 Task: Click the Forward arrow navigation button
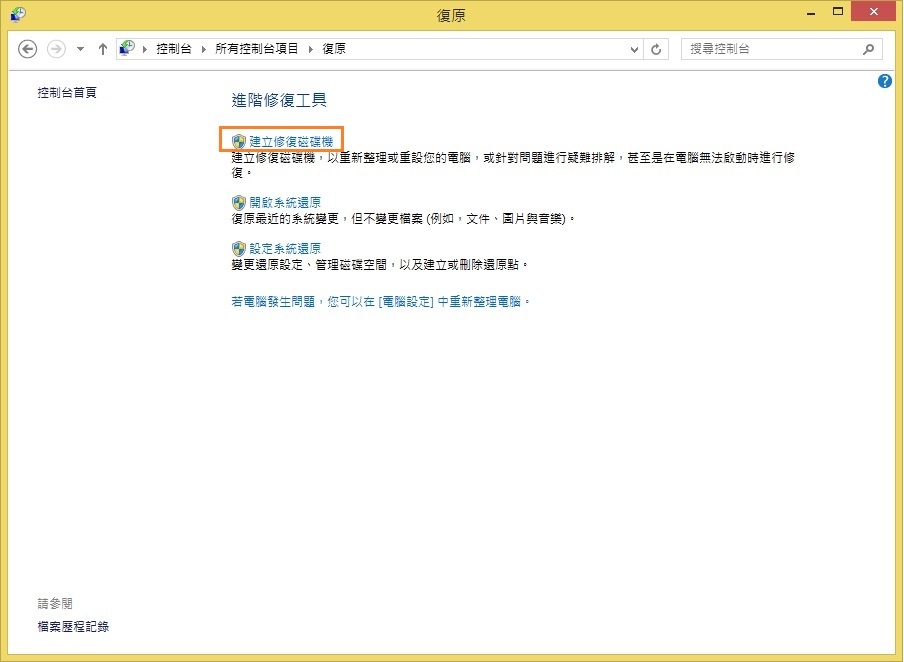(56, 49)
